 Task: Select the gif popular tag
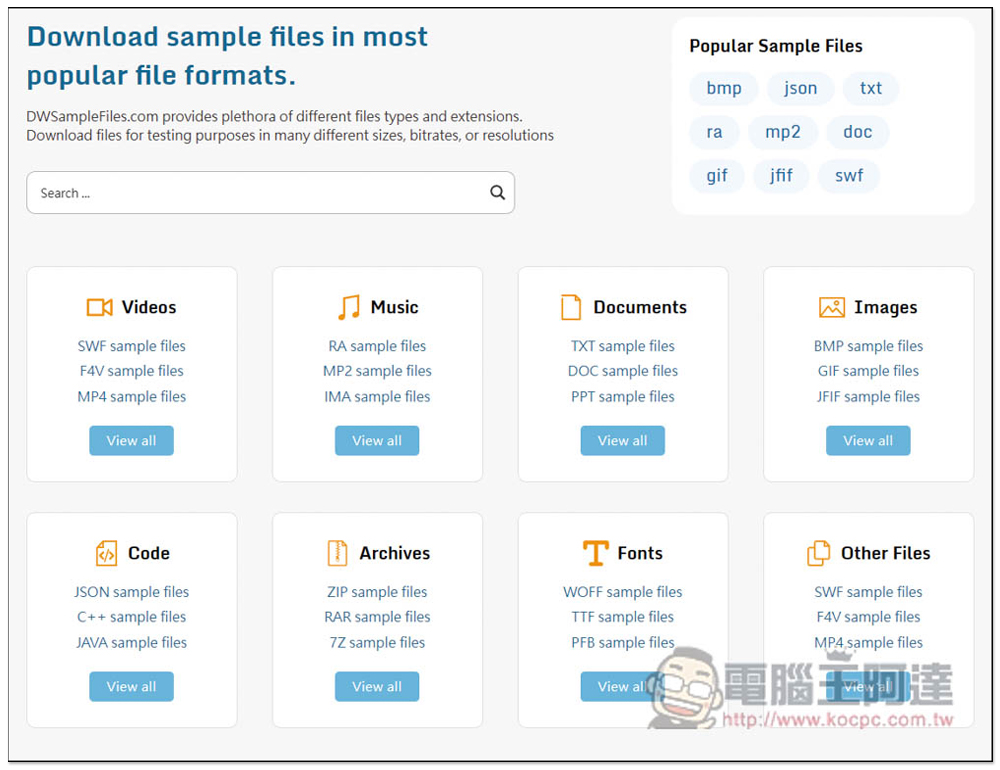[x=717, y=175]
